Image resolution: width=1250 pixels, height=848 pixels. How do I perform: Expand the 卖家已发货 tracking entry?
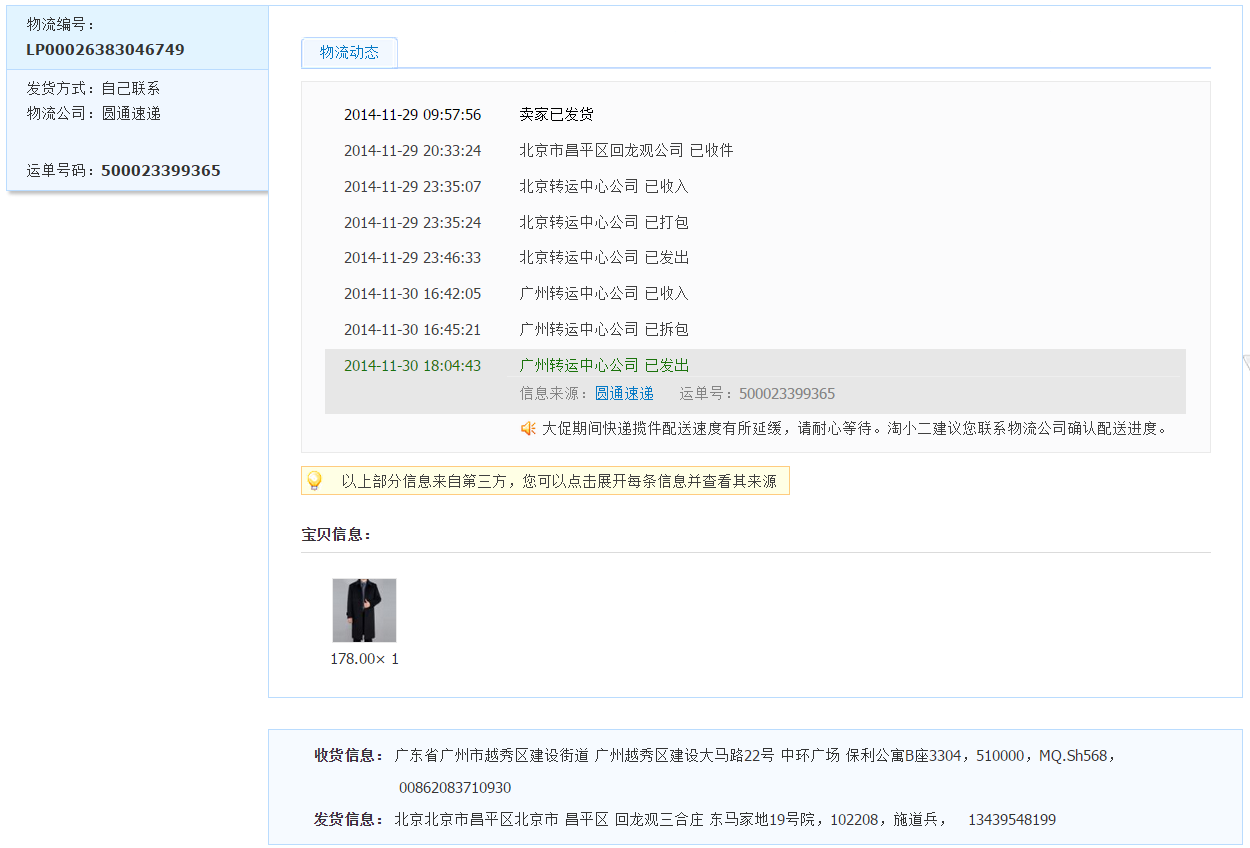[556, 115]
